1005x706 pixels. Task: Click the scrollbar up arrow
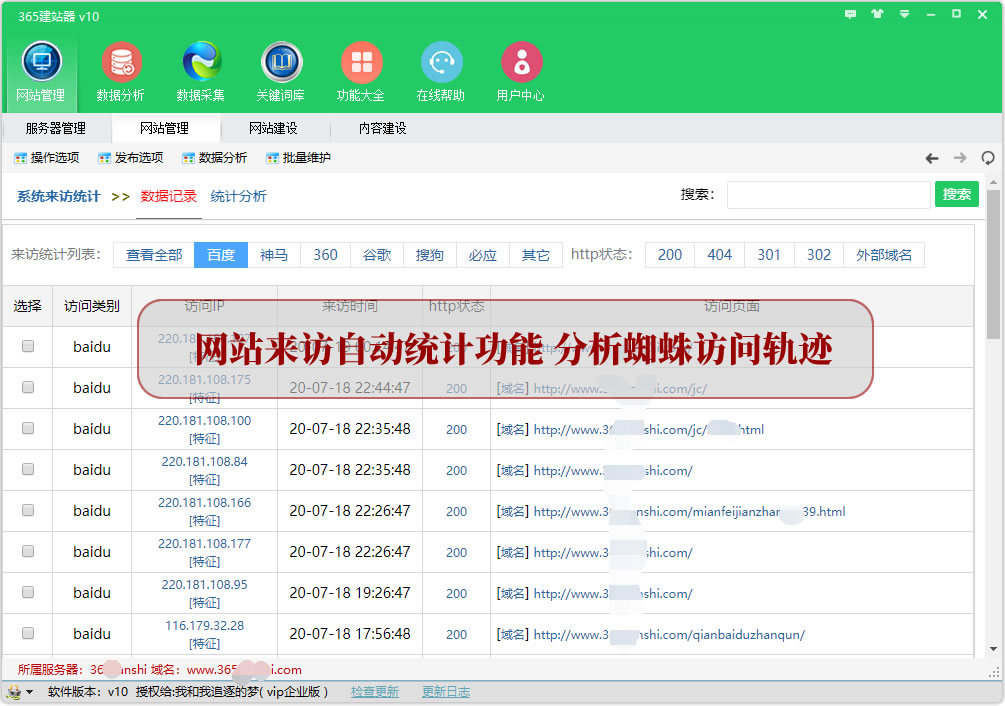(993, 182)
